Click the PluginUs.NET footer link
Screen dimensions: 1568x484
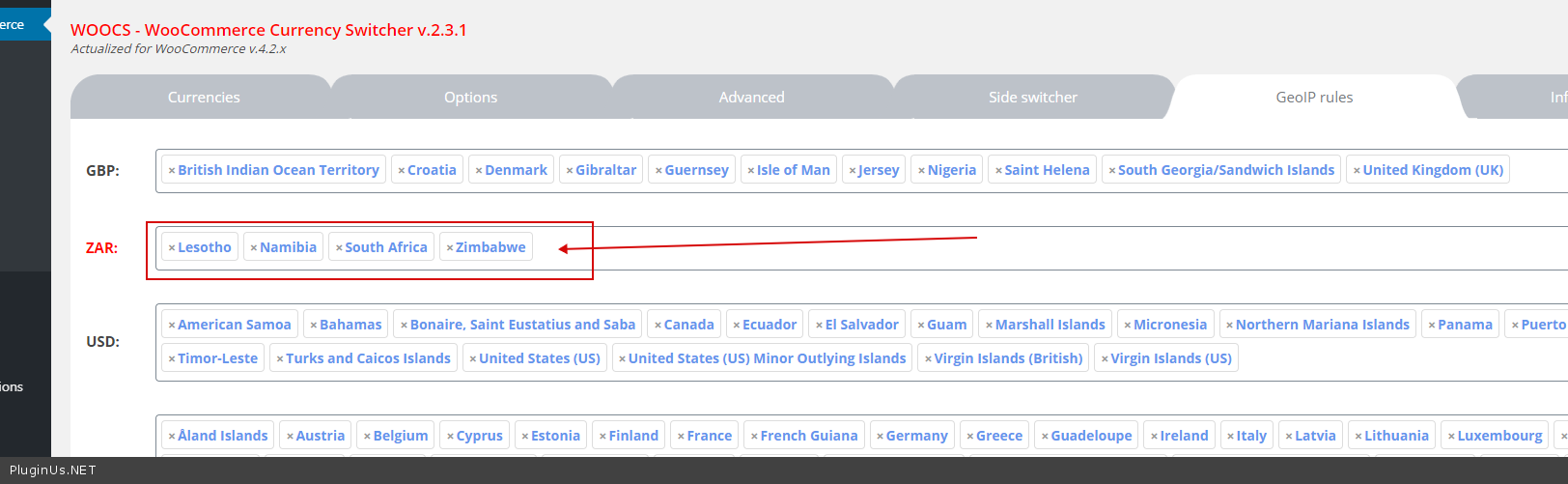click(53, 470)
